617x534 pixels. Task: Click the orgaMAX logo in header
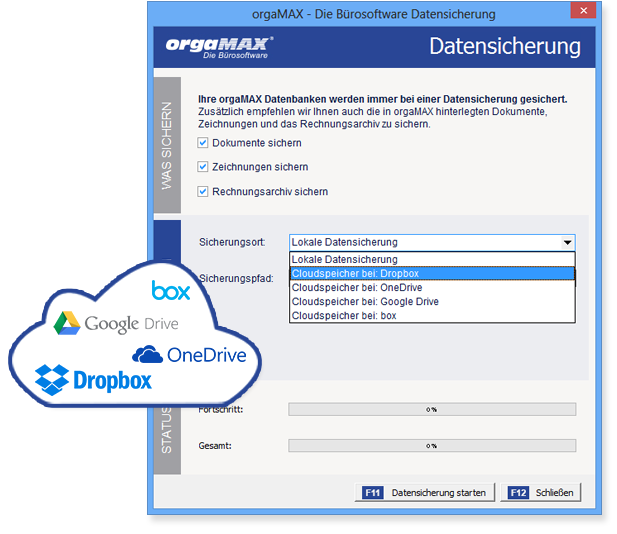click(x=219, y=48)
